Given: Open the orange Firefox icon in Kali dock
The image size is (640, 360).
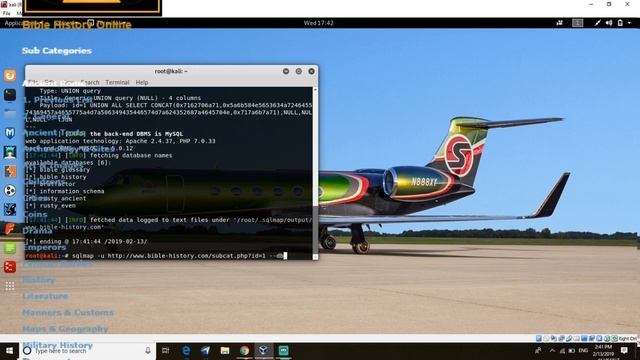Looking at the screenshot, I should coord(10,76).
